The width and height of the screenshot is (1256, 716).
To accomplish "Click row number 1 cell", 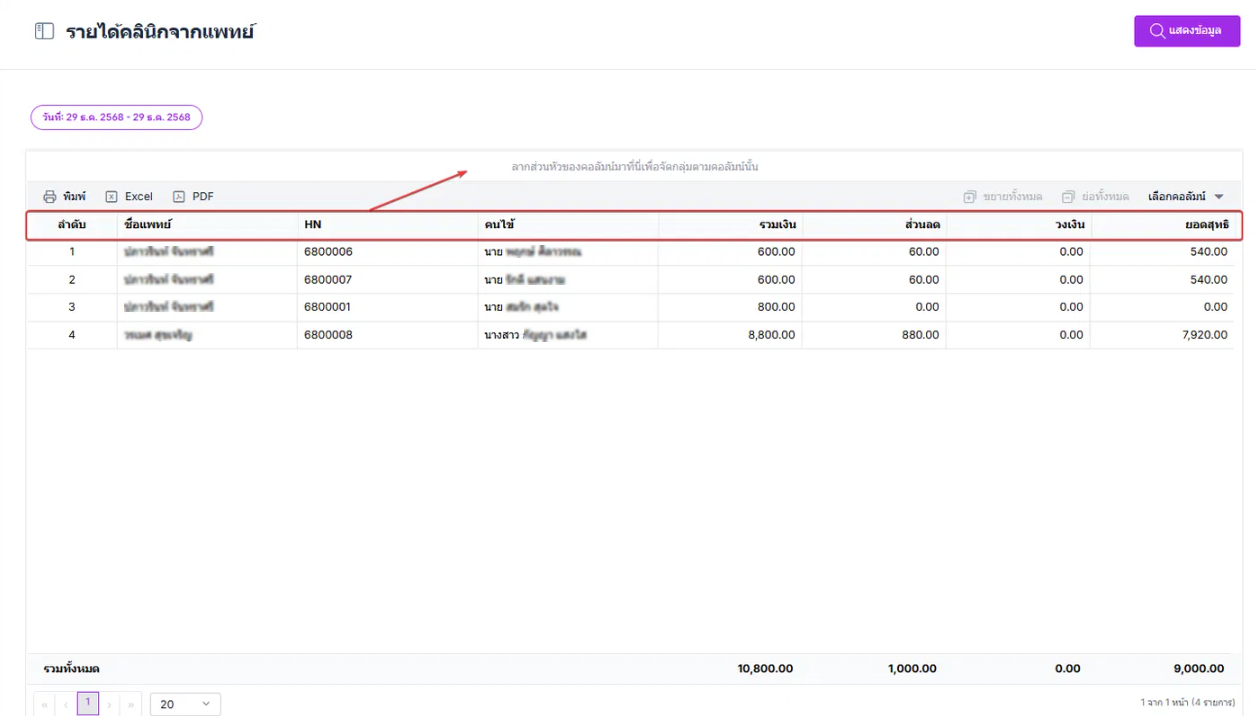I will click(72, 252).
